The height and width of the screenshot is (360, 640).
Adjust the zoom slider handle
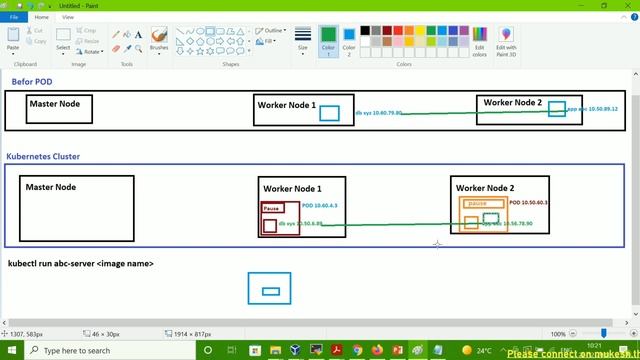(x=604, y=334)
